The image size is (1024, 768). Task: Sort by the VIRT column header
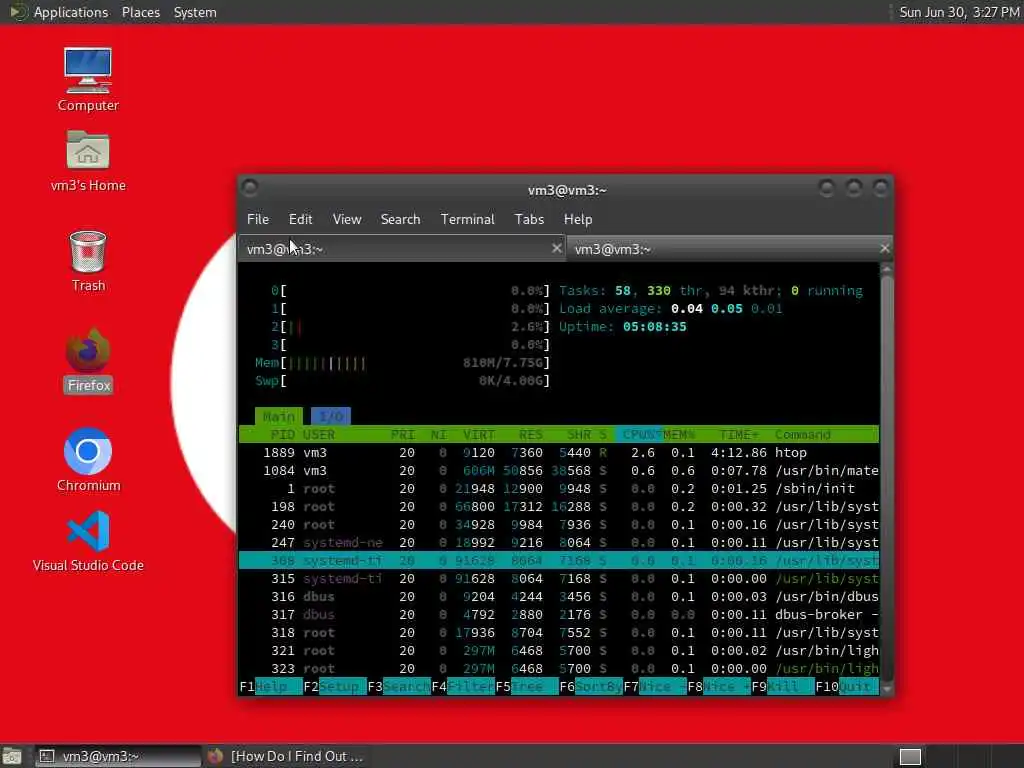click(479, 434)
